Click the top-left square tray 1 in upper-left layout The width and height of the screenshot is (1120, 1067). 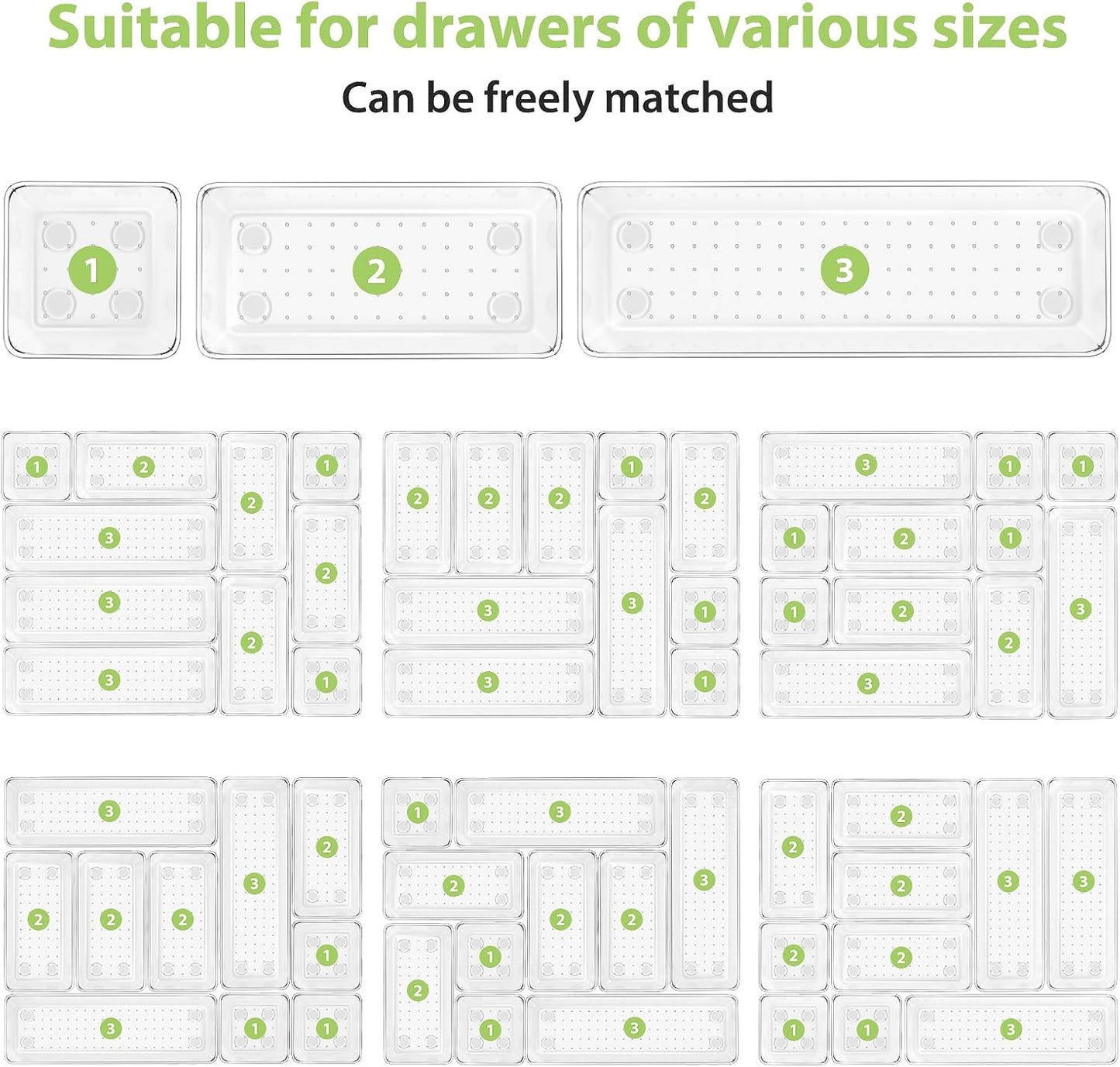tap(37, 466)
